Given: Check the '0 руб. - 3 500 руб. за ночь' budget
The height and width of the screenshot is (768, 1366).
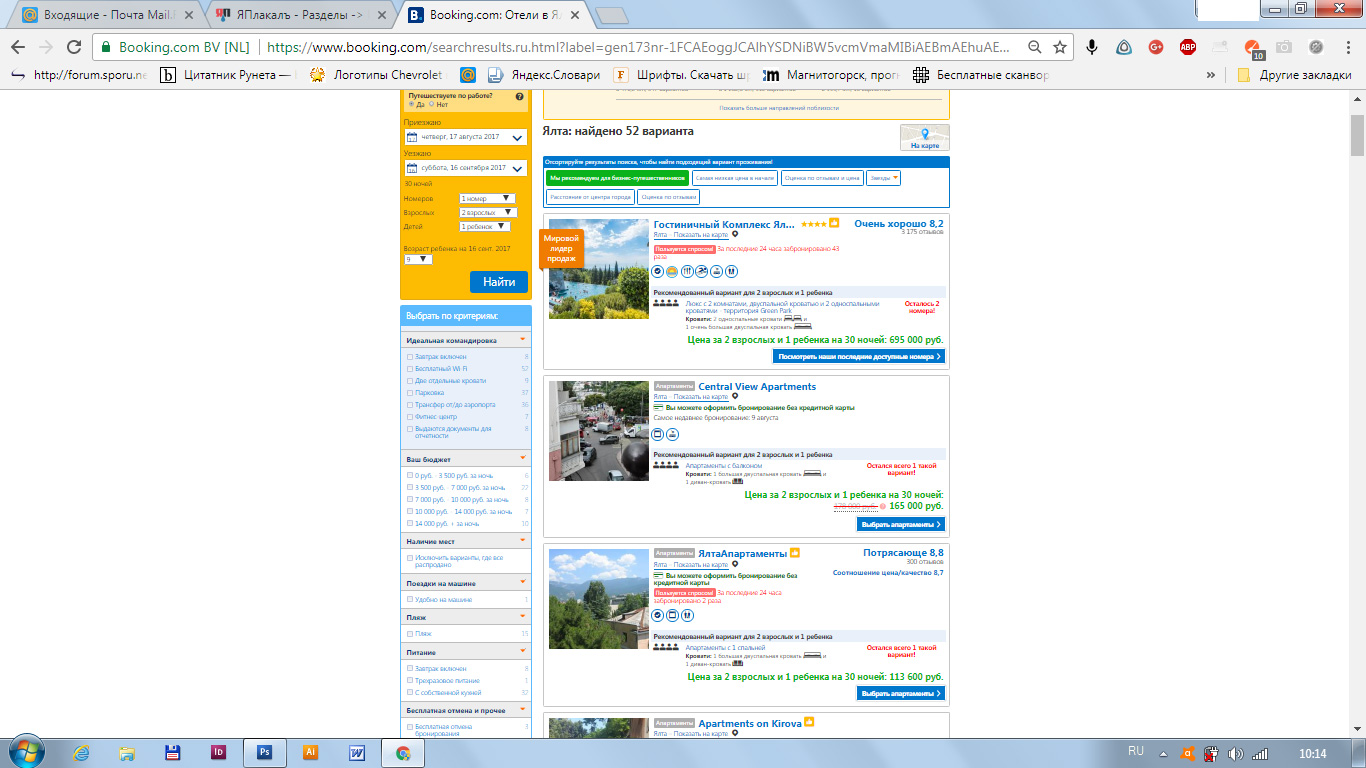Looking at the screenshot, I should (410, 475).
